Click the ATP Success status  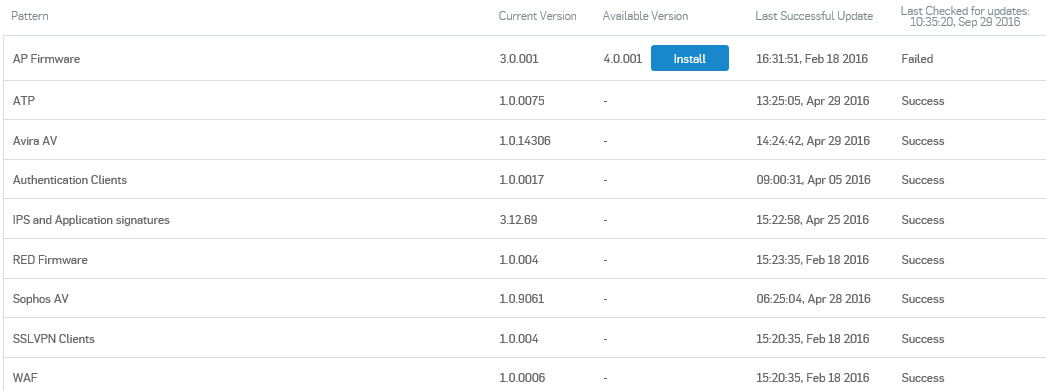(x=923, y=101)
